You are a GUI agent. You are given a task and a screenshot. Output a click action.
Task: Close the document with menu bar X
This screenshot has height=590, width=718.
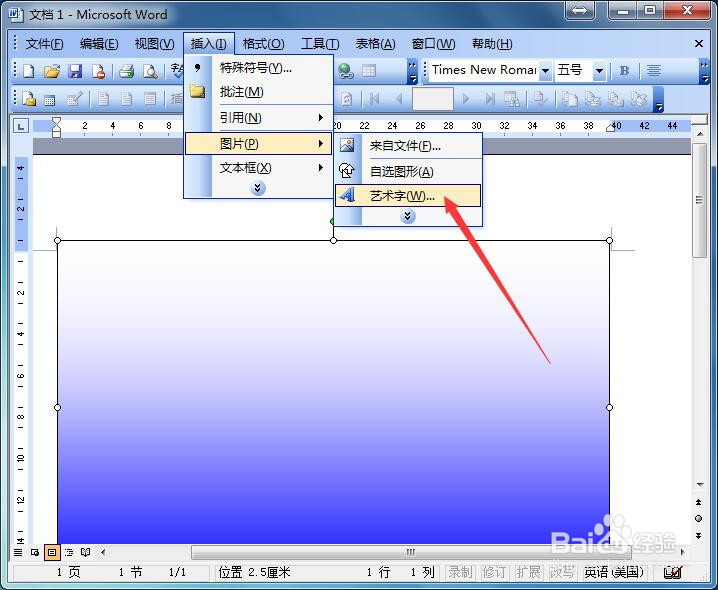(x=699, y=44)
